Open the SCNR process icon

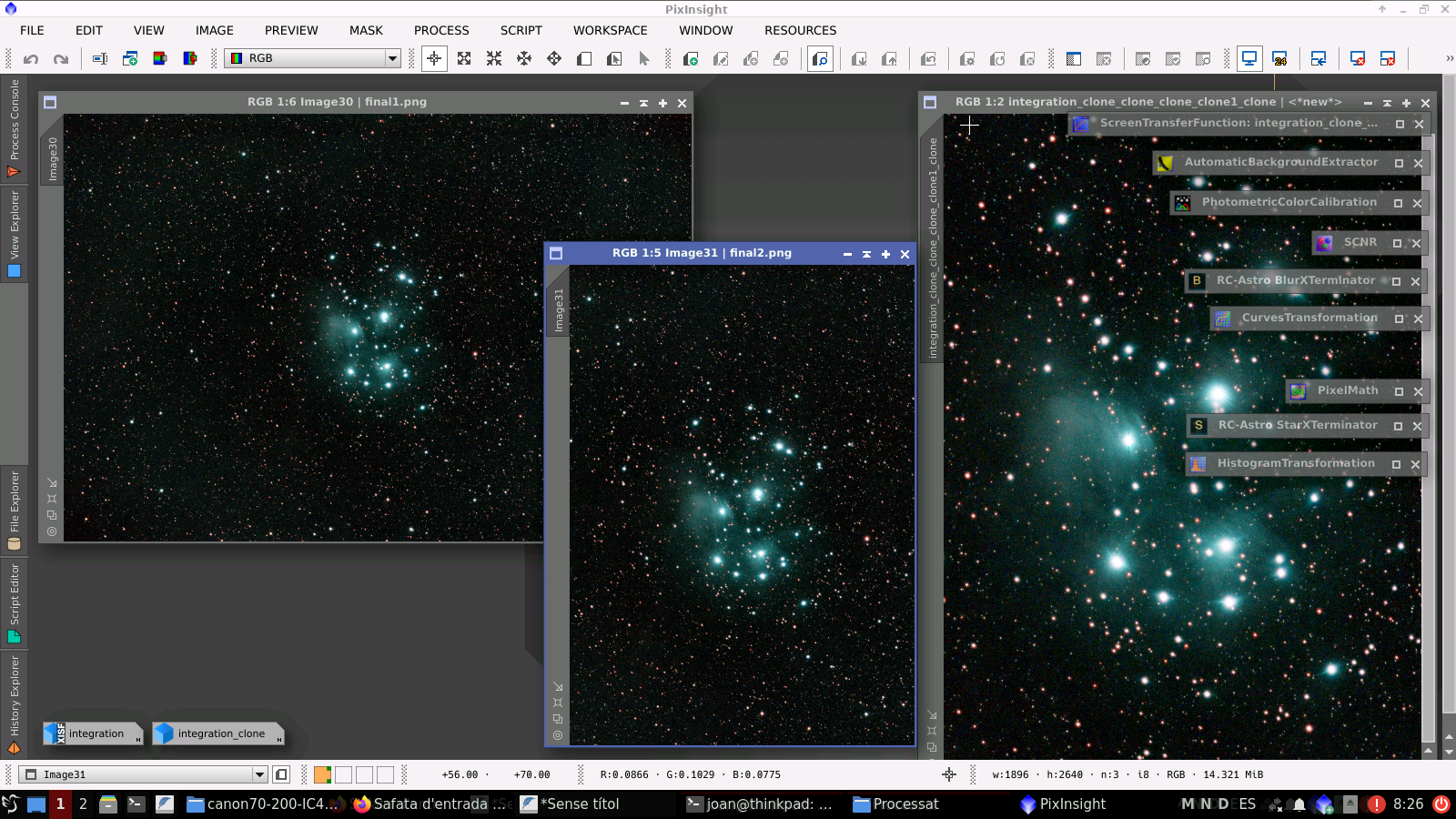point(1361,242)
